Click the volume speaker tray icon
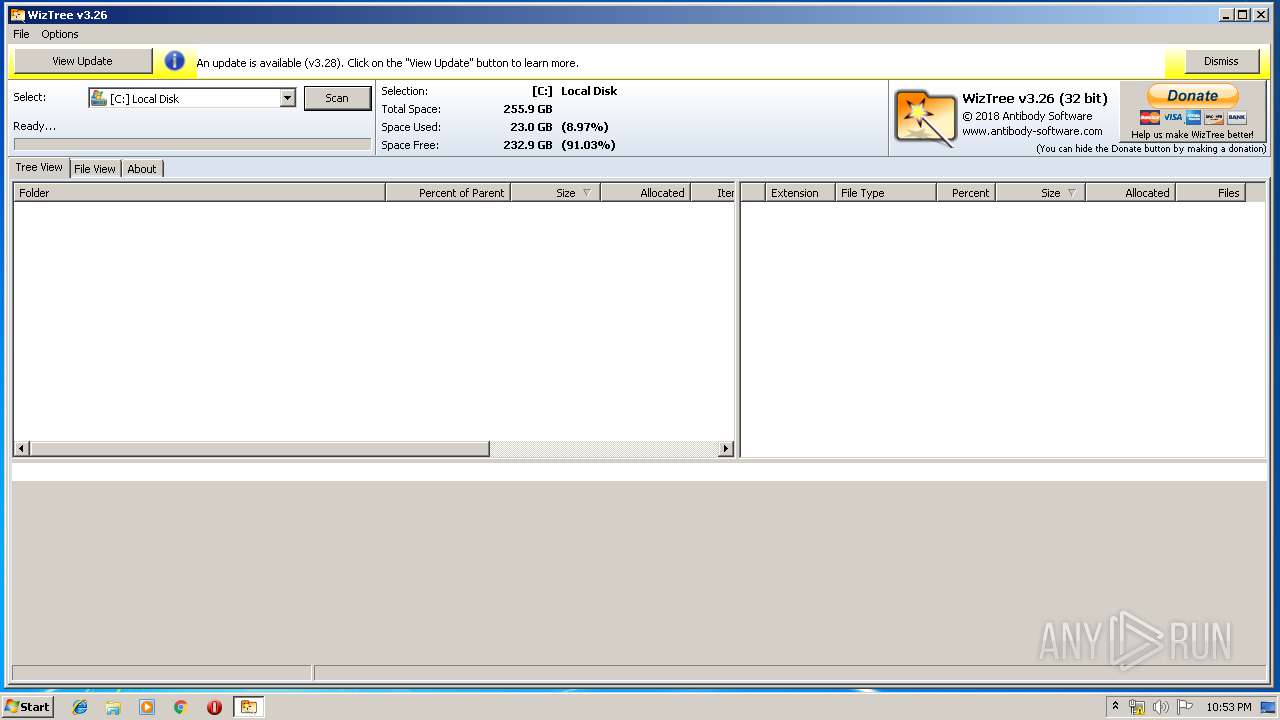 (x=1161, y=707)
